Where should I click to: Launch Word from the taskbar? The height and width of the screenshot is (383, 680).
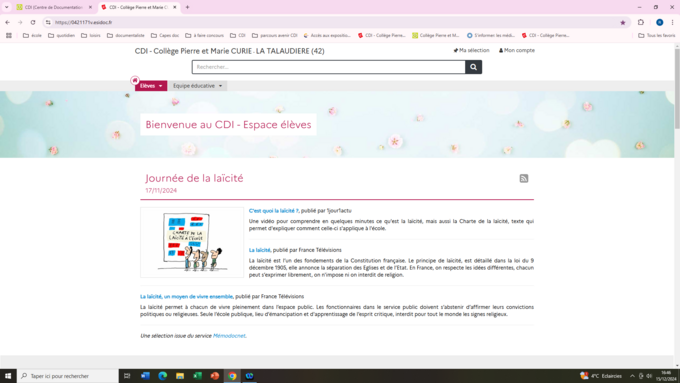point(145,376)
